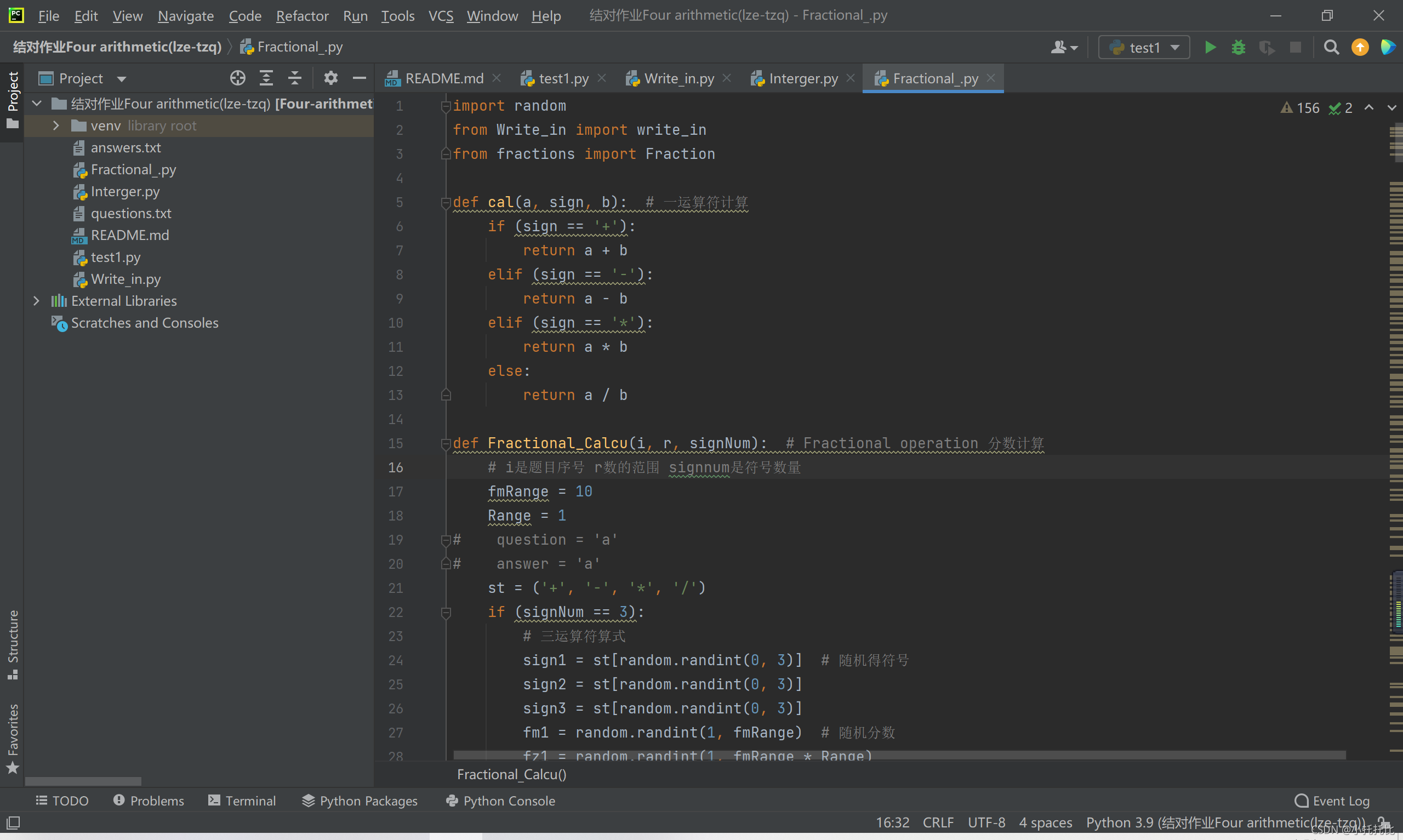
Task: Toggle the Favorites side tool window
Action: click(x=13, y=739)
